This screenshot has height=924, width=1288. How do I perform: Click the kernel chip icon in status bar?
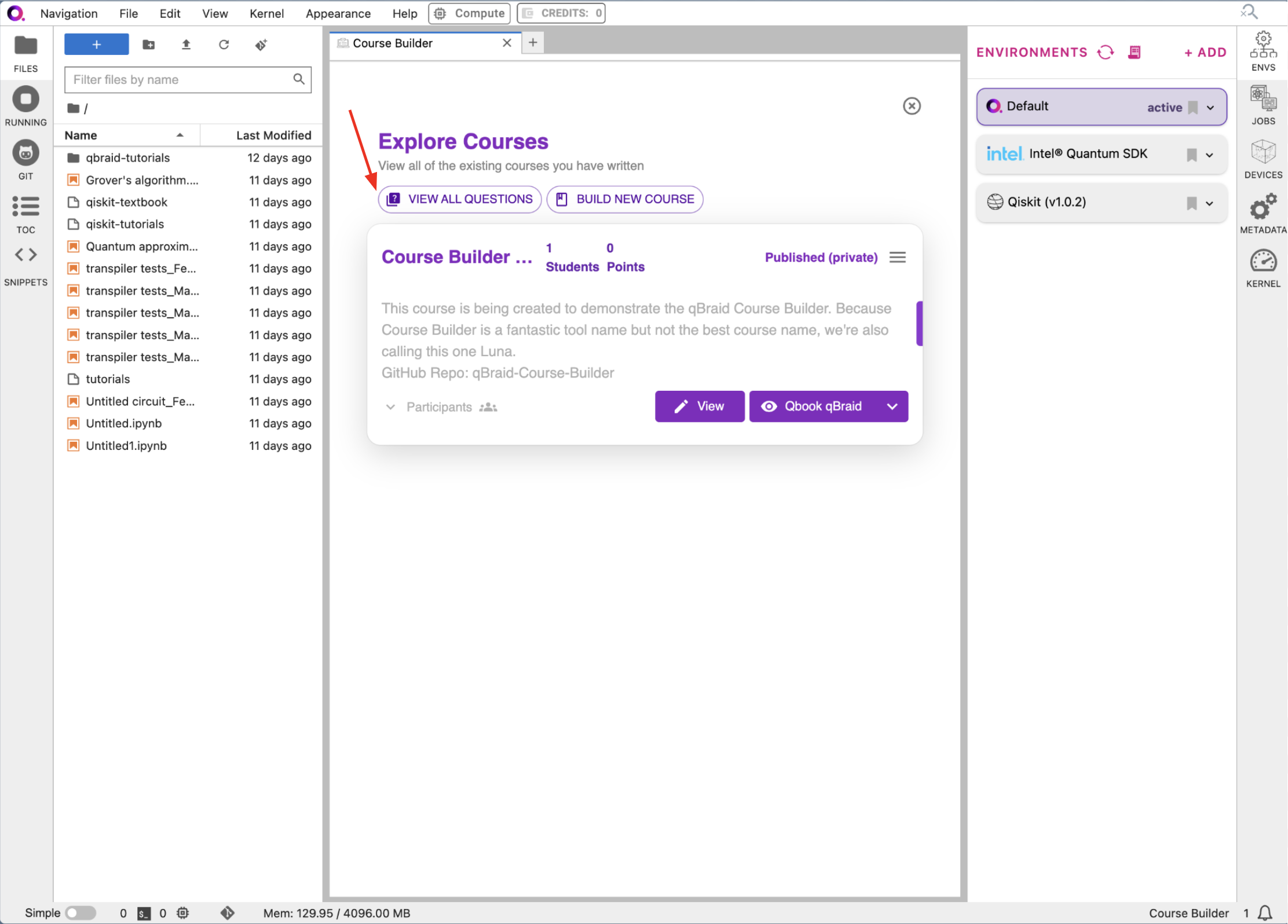182,913
